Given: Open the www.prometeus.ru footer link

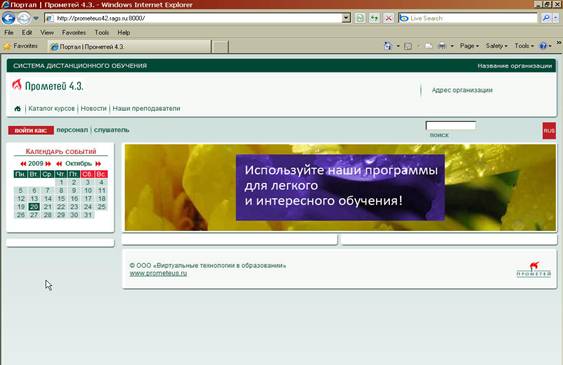Looking at the screenshot, I should pyautogui.click(x=158, y=273).
